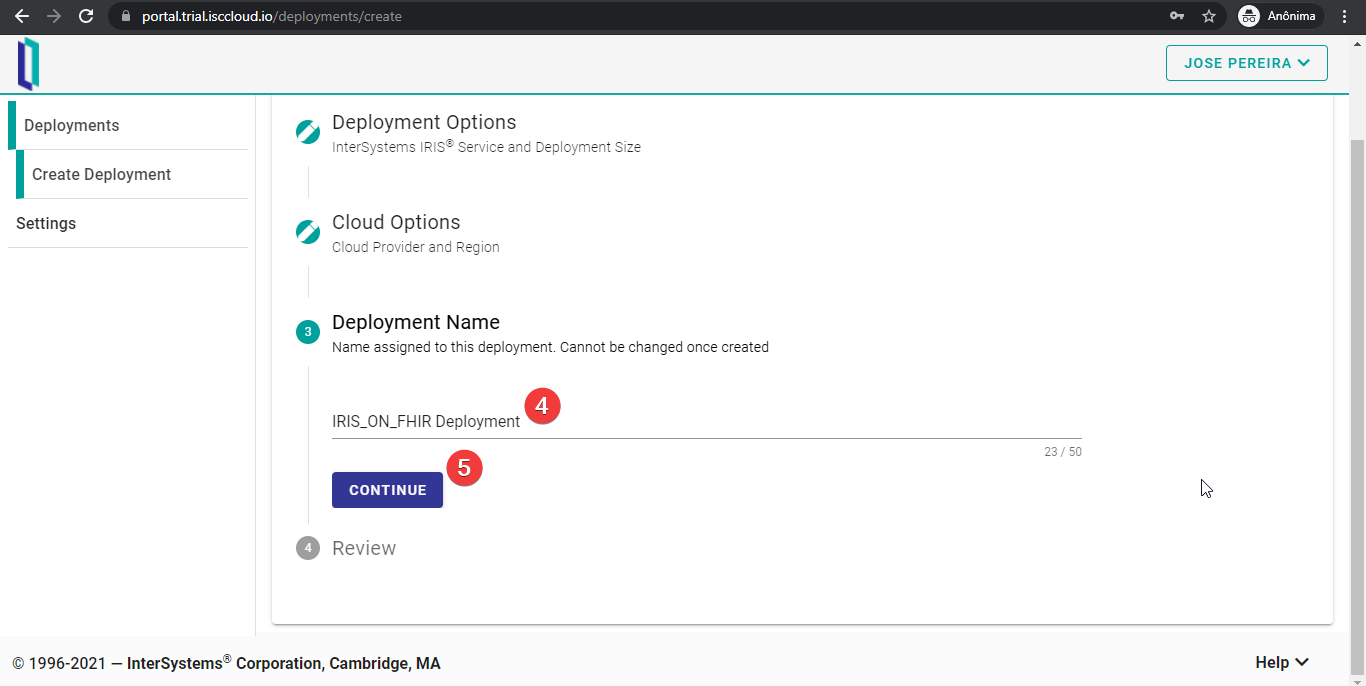This screenshot has width=1366, height=686.
Task: Click the InterSystems logo
Action: pyautogui.click(x=29, y=64)
